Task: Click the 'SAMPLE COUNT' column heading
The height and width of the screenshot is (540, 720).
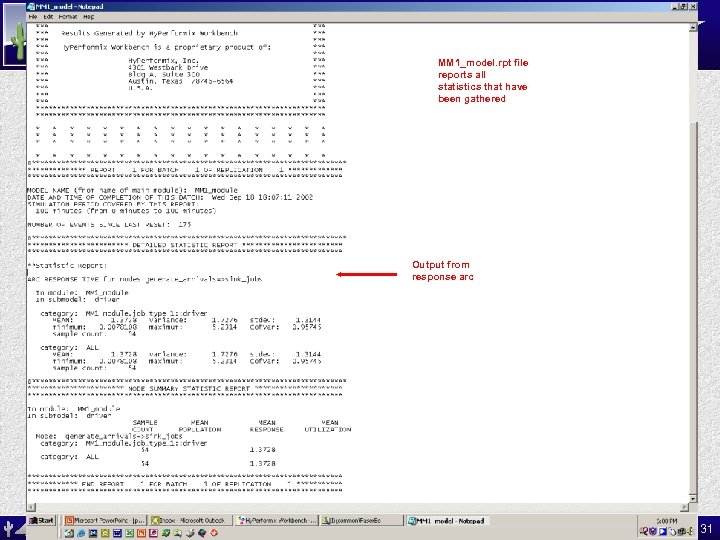Action: 145,426
